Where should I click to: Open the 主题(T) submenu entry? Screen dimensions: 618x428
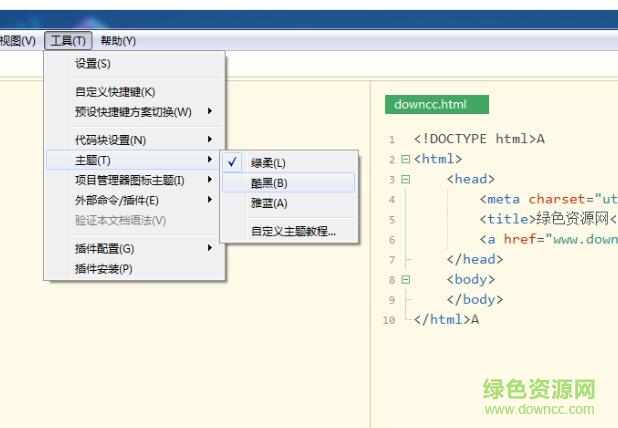[x=93, y=160]
